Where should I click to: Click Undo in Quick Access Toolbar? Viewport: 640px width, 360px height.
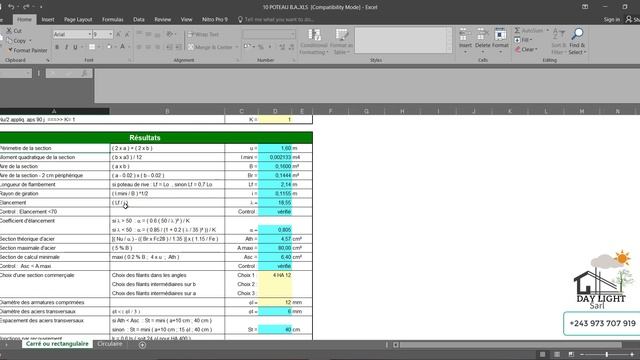point(11,7)
